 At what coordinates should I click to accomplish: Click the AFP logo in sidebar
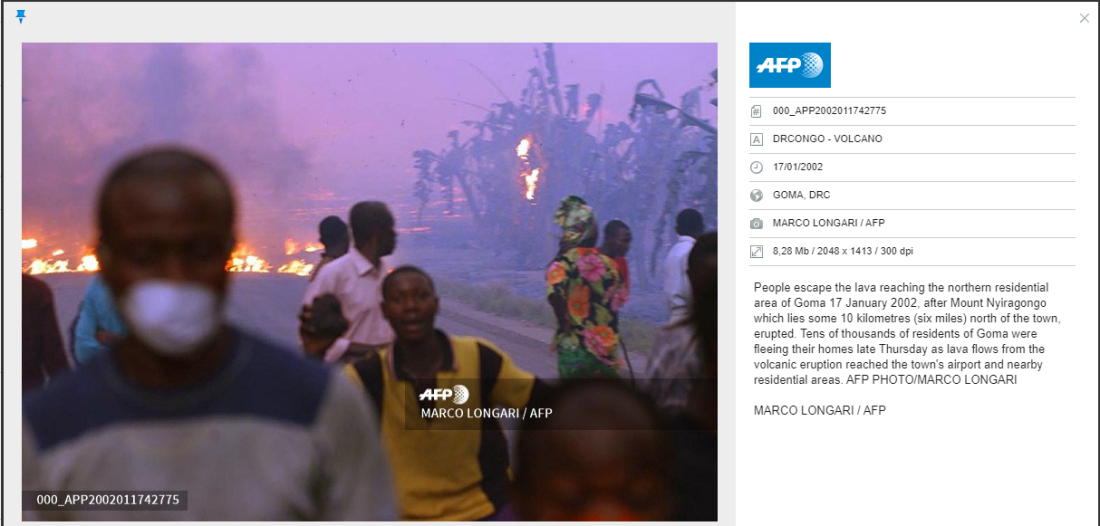tap(789, 65)
